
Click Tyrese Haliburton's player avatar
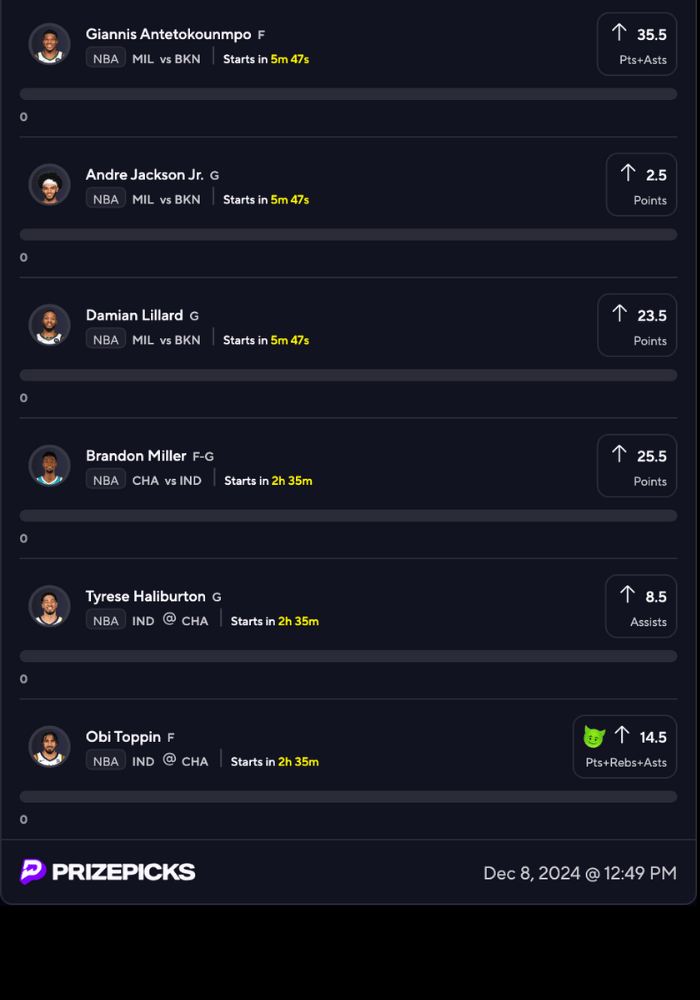coord(50,606)
